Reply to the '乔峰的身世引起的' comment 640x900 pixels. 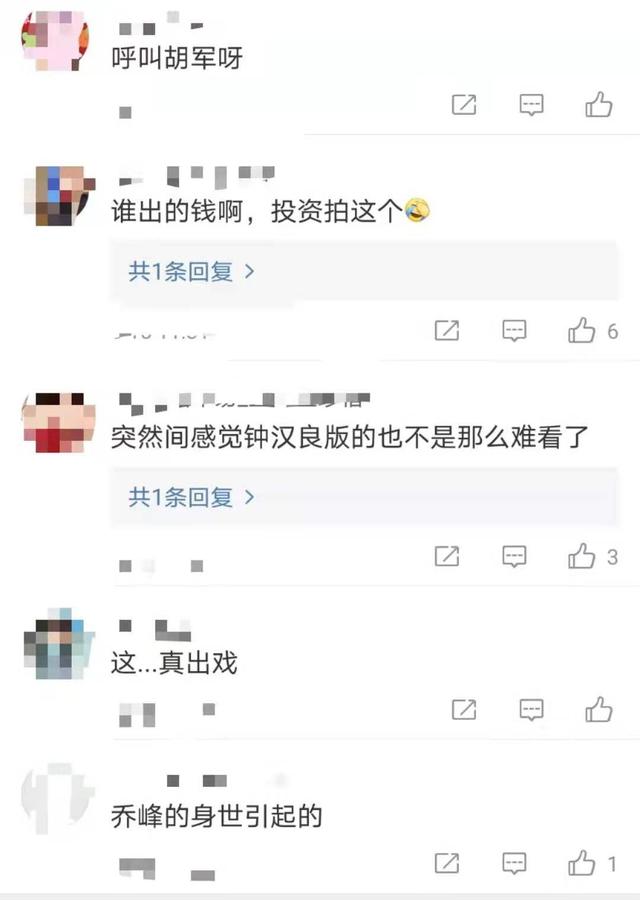[514, 863]
